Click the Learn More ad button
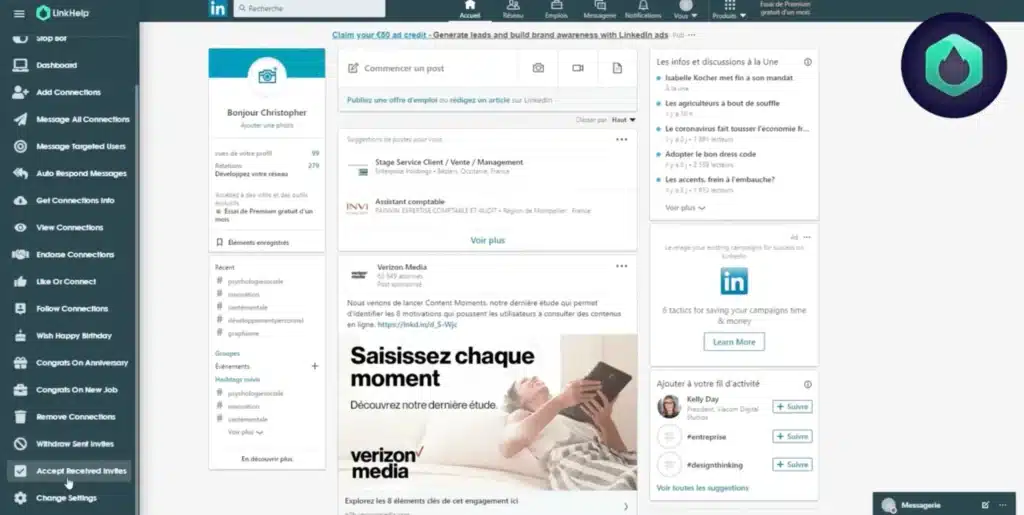Screen dimensions: 1024x515 click(x=734, y=342)
